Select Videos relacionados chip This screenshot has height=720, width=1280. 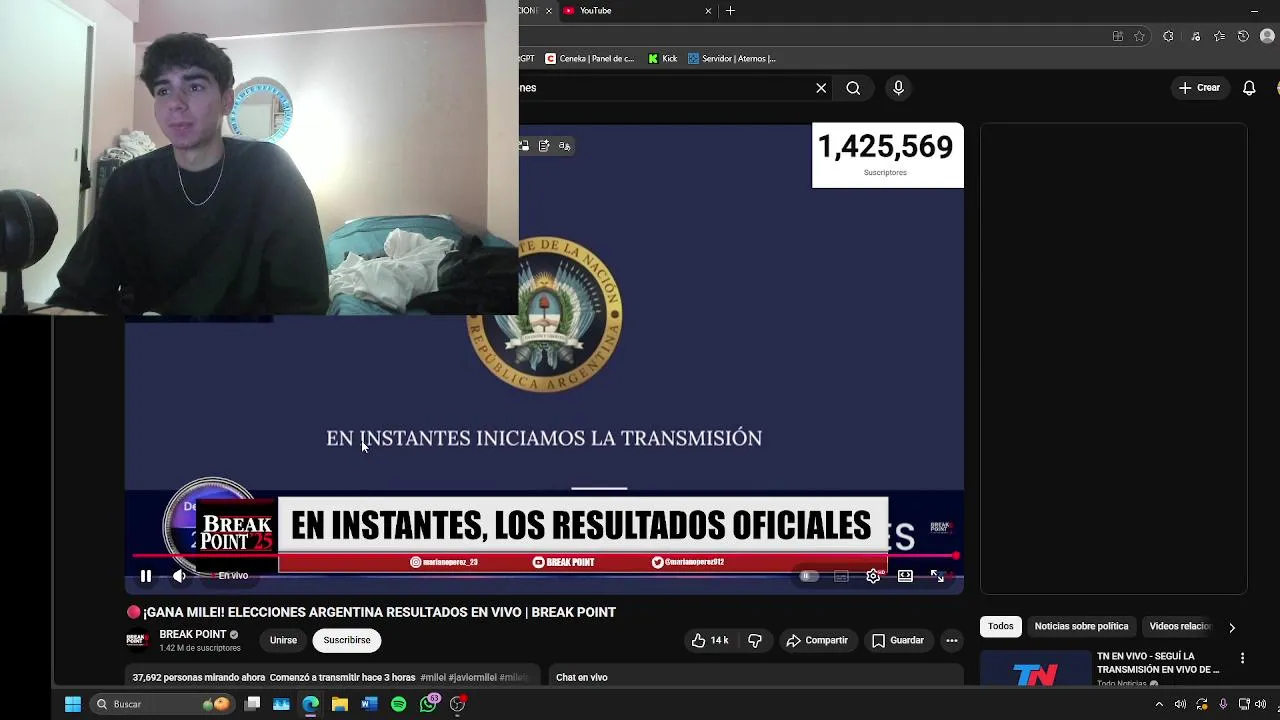click(x=1180, y=626)
